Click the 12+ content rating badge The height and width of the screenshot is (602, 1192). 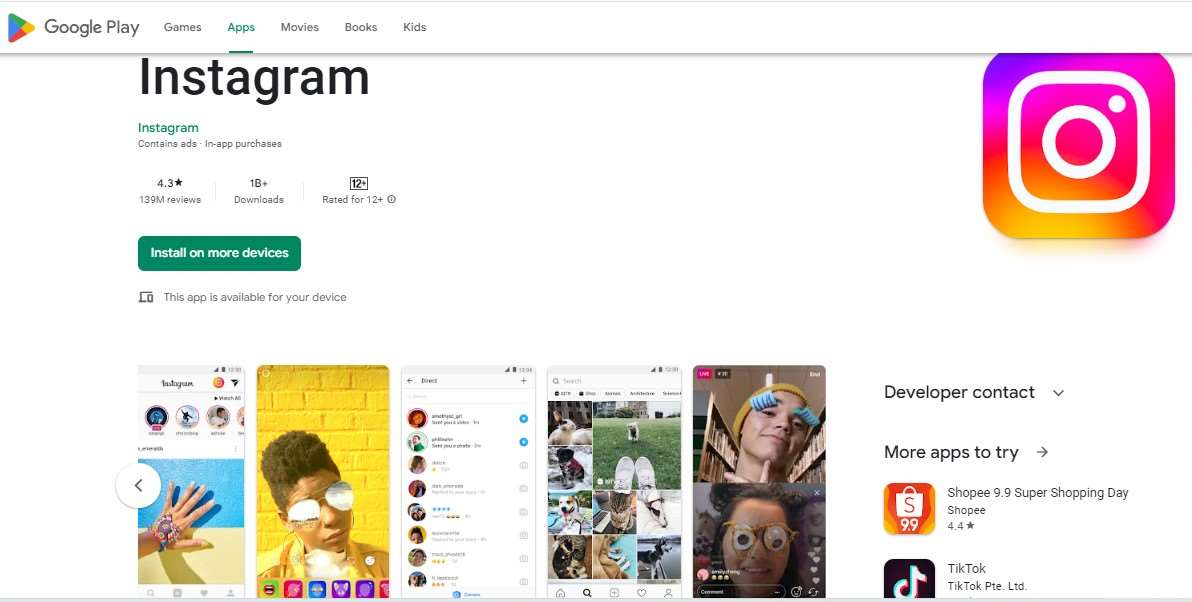point(359,183)
